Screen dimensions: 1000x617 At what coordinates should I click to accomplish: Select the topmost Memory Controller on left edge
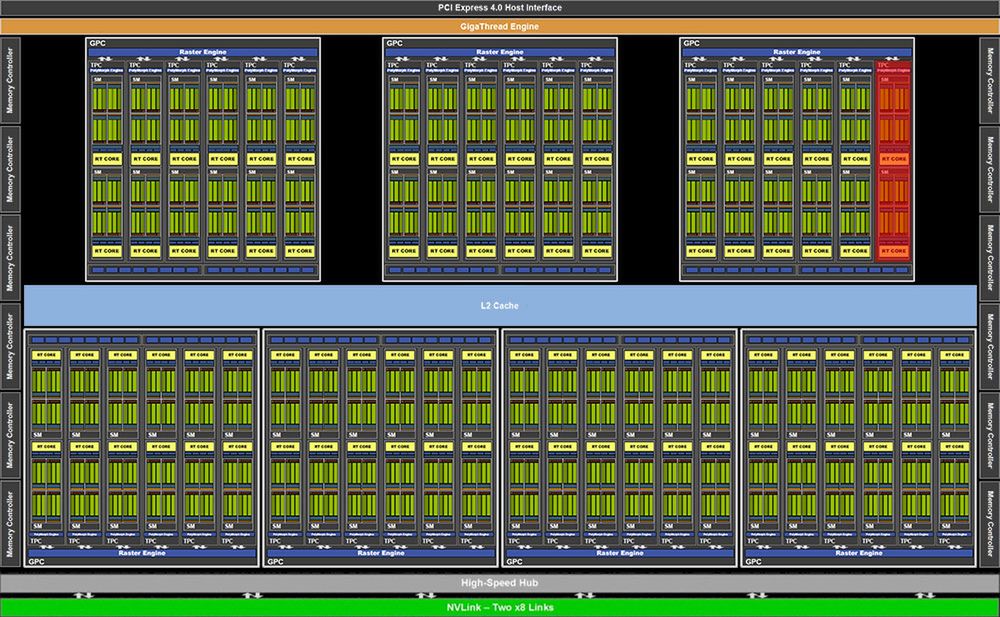[x=10, y=80]
